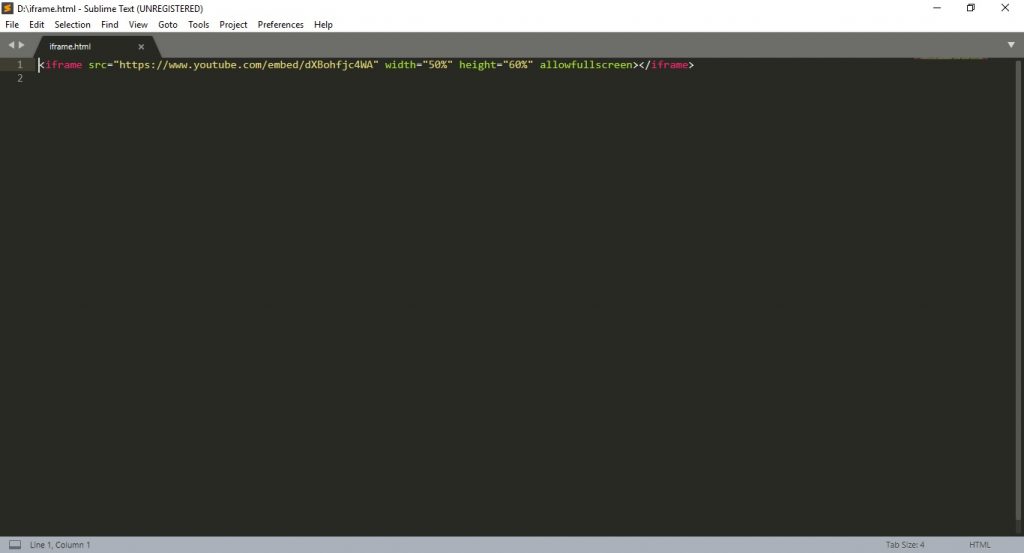
Task: Close the iframe.html tab
Action: [141, 47]
